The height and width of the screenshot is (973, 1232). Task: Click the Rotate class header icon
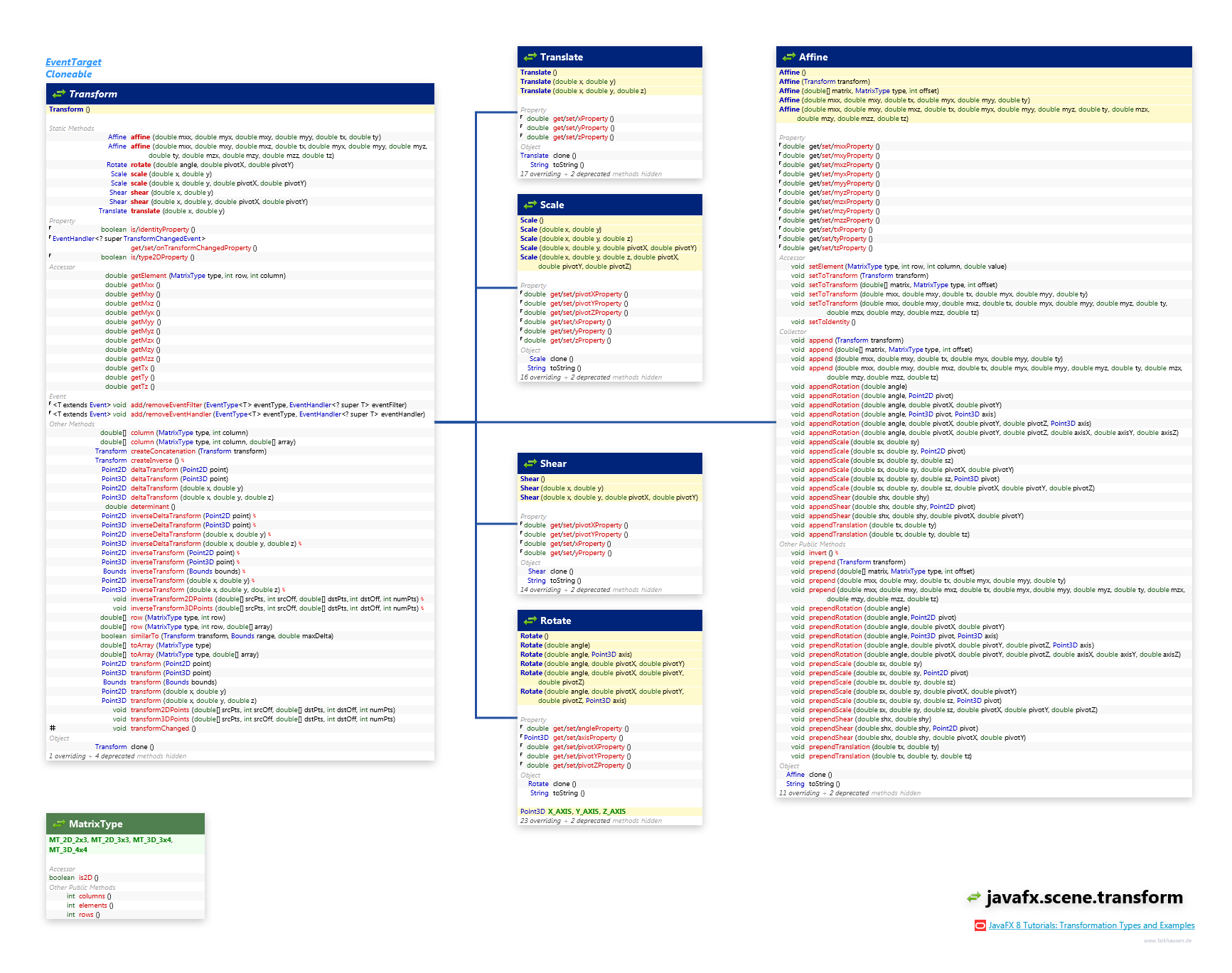[x=530, y=620]
